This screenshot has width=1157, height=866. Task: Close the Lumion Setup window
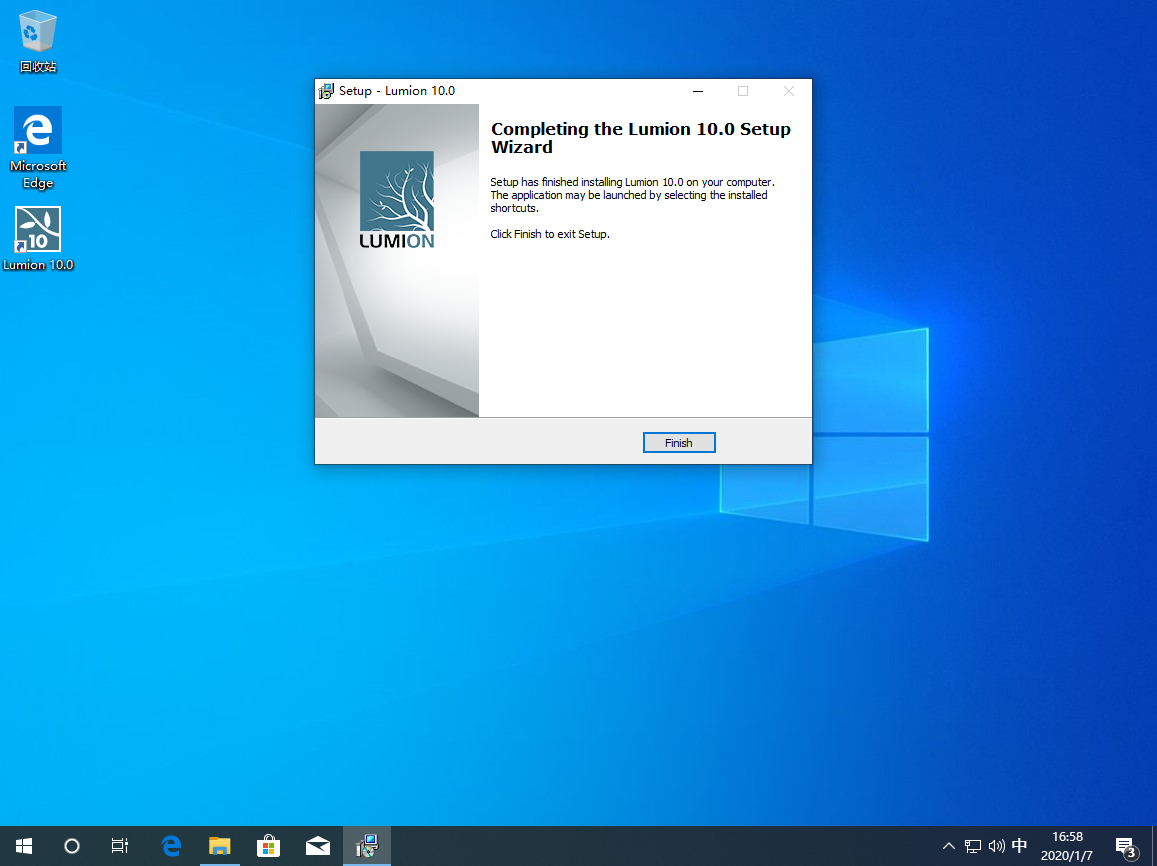pyautogui.click(x=789, y=91)
